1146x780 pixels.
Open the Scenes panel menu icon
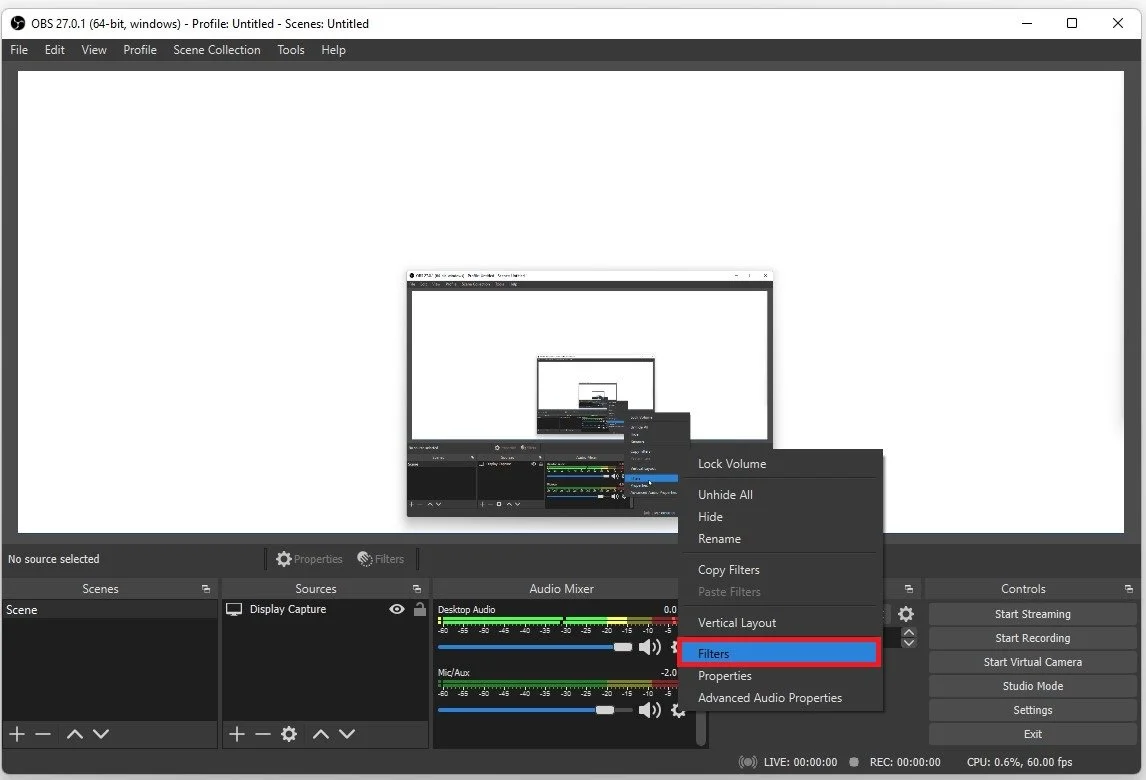[205, 588]
